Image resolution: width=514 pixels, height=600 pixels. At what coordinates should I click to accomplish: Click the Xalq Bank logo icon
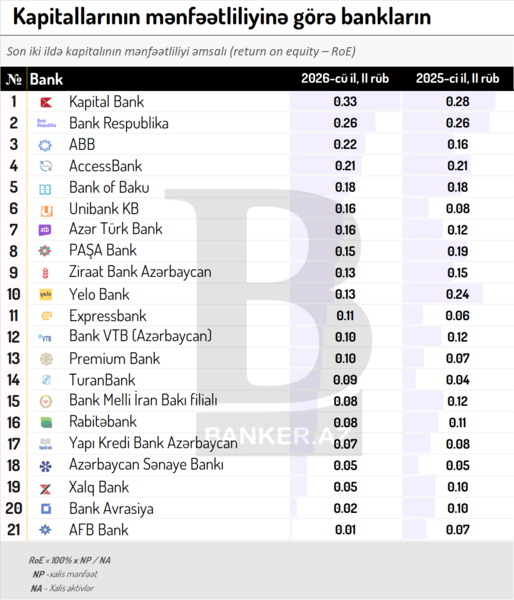coord(45,489)
